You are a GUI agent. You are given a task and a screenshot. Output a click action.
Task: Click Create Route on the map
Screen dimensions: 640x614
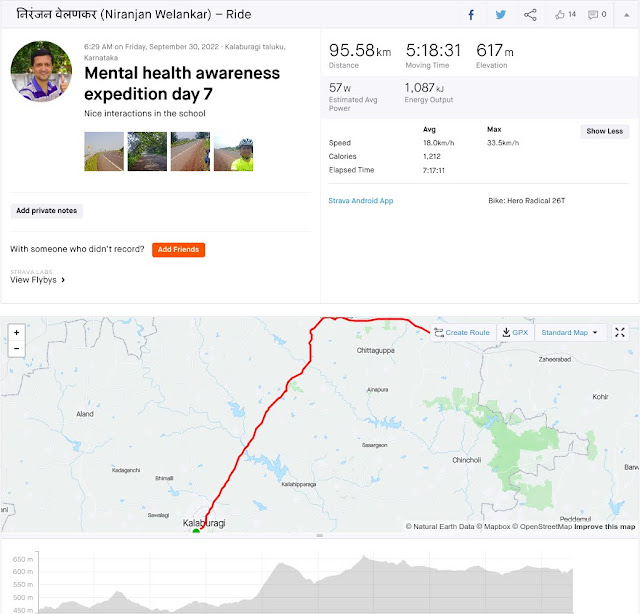[x=462, y=332]
